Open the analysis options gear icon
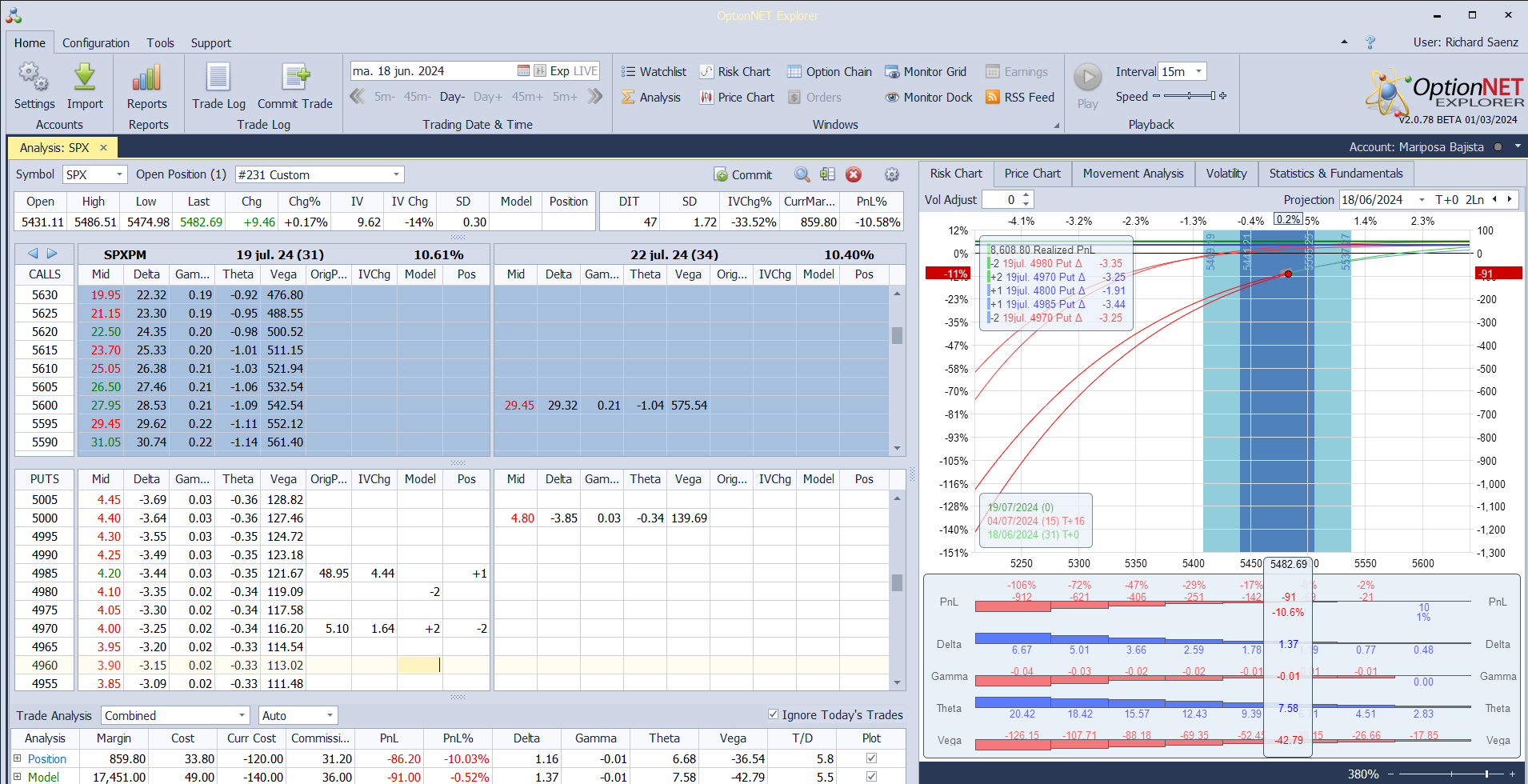This screenshot has width=1528, height=784. pos(892,174)
